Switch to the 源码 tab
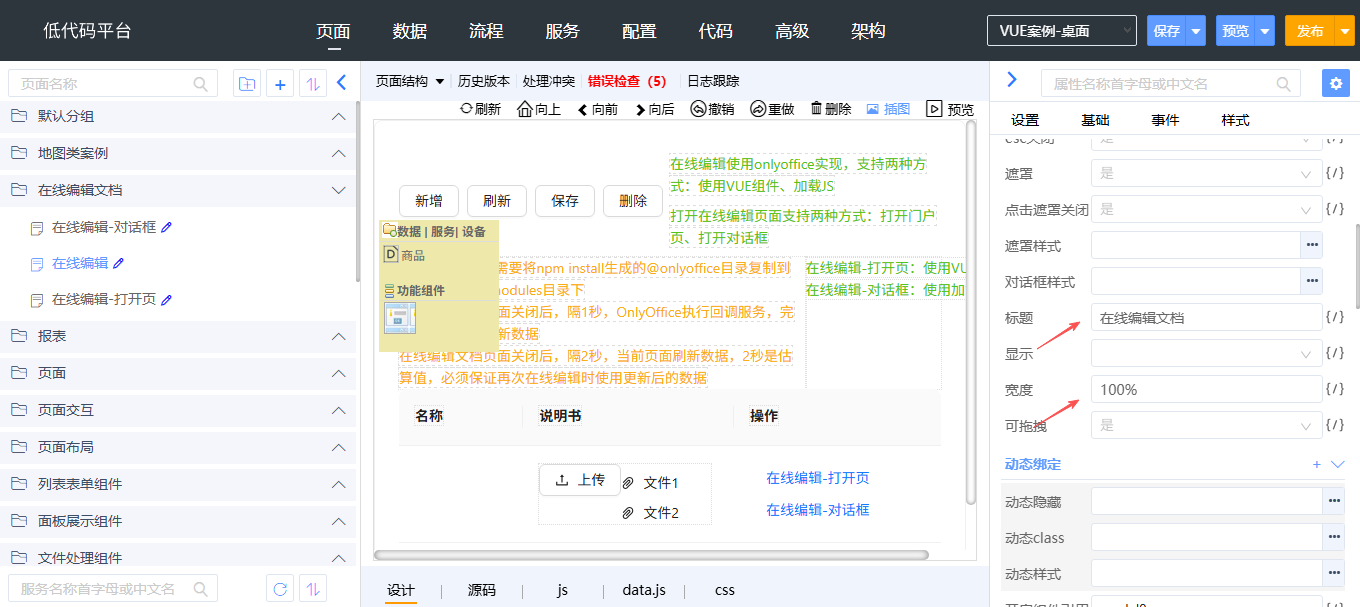This screenshot has height=607, width=1360. [481, 590]
